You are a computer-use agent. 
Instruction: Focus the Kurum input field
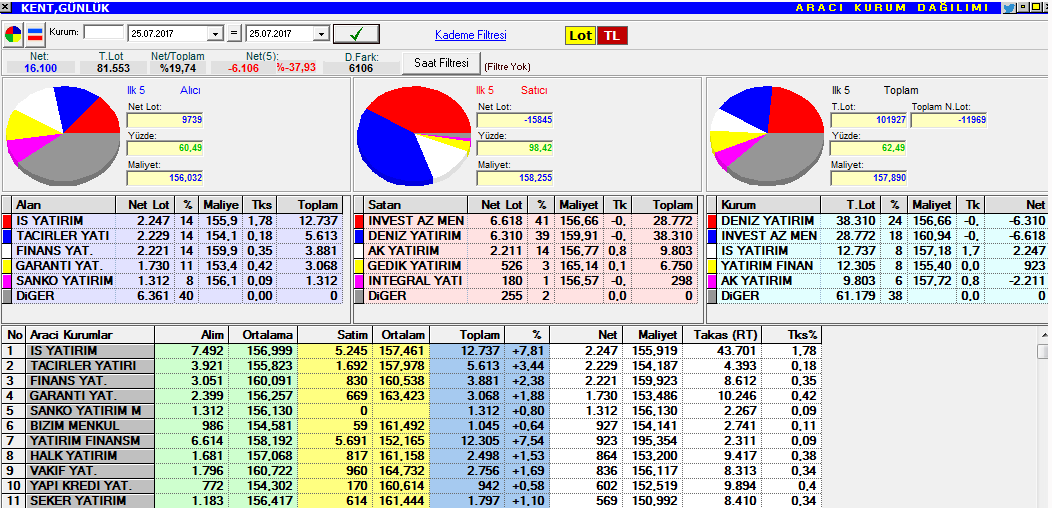tap(103, 32)
